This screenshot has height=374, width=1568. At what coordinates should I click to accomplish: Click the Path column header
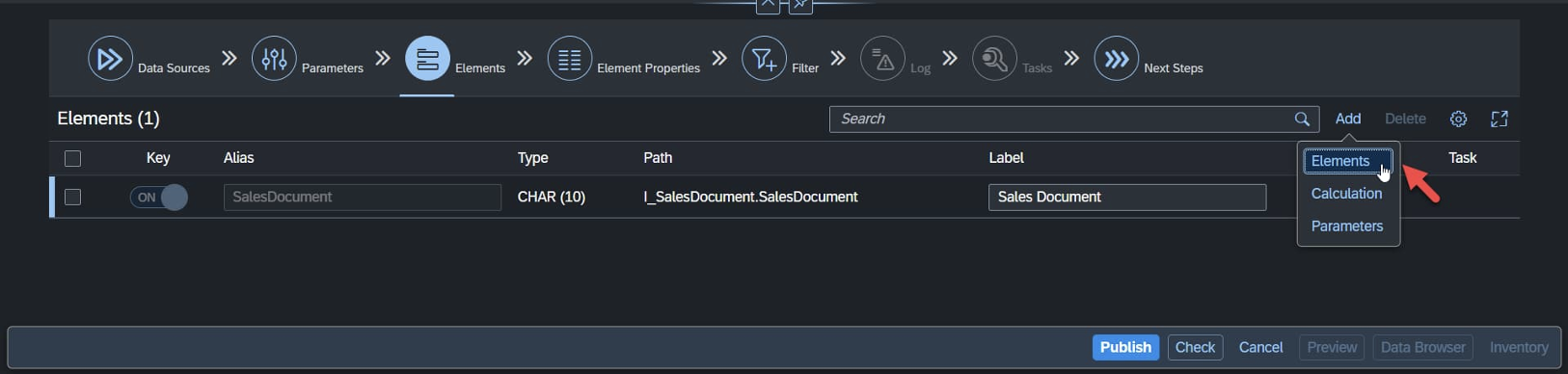point(658,158)
